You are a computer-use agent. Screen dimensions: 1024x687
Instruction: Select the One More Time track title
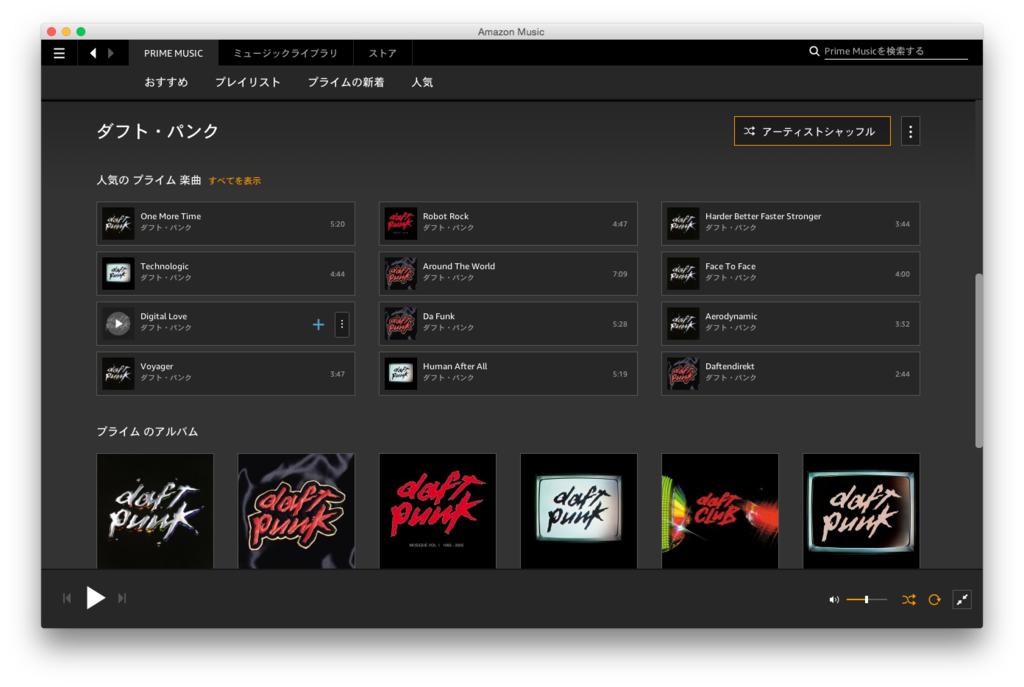(170, 216)
